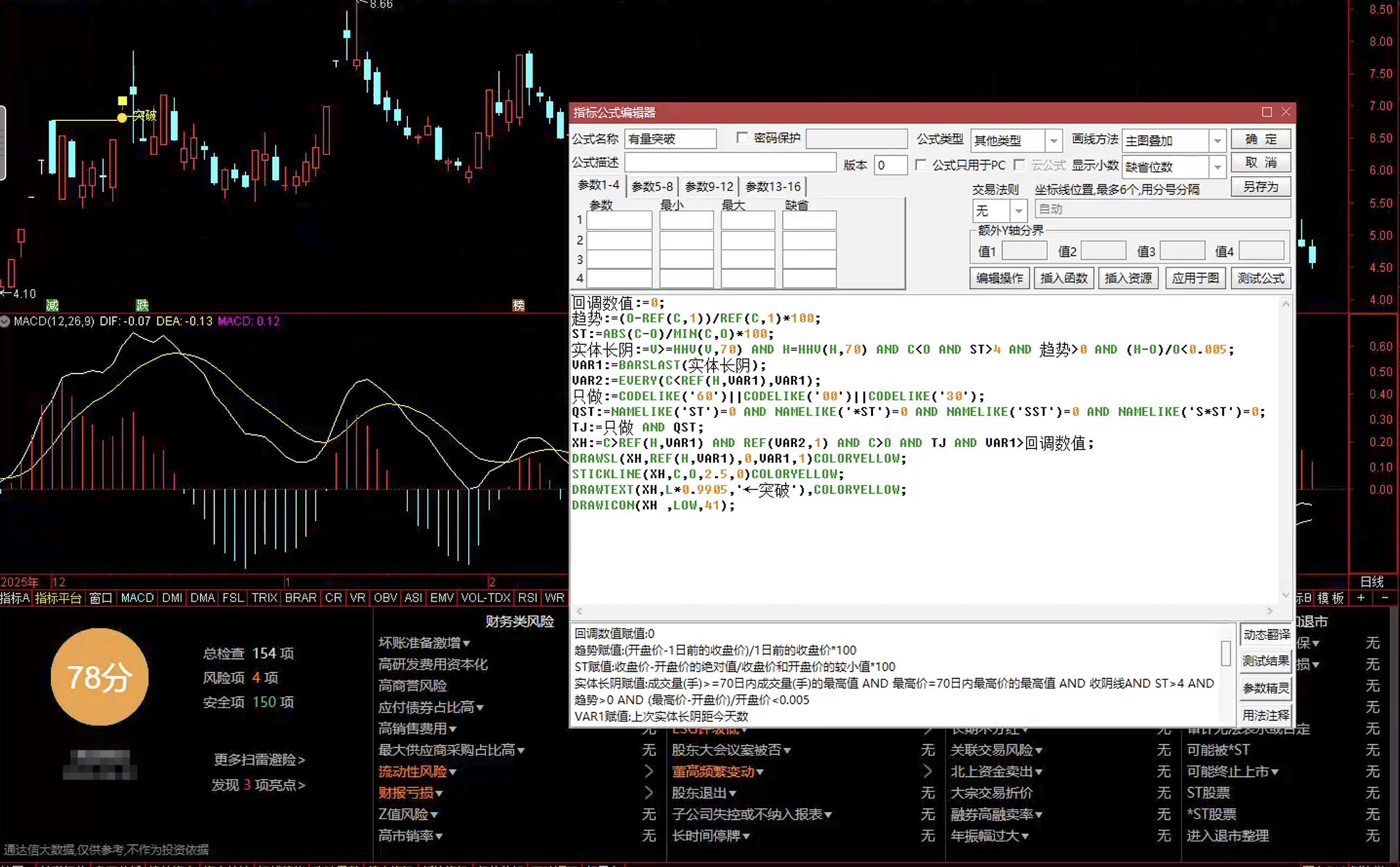Click the 版本 number field
This screenshot has height=867, width=1400.
click(x=890, y=165)
